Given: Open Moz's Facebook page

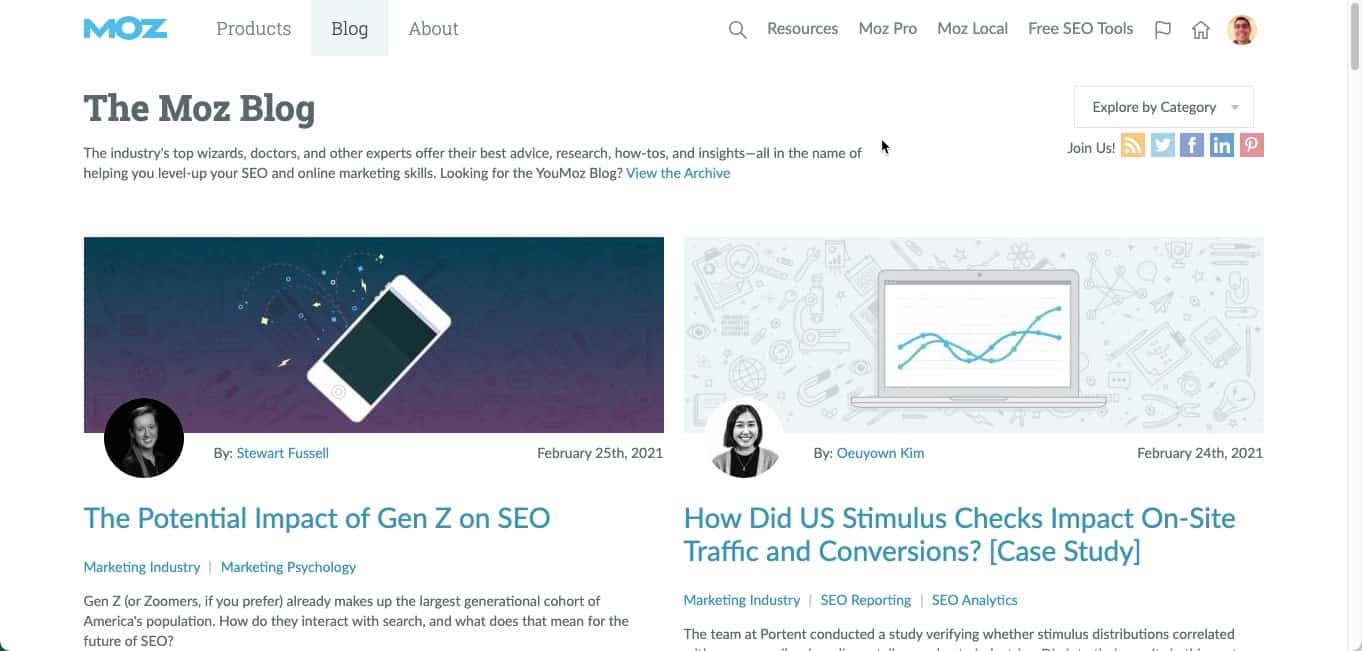Looking at the screenshot, I should [x=1191, y=144].
